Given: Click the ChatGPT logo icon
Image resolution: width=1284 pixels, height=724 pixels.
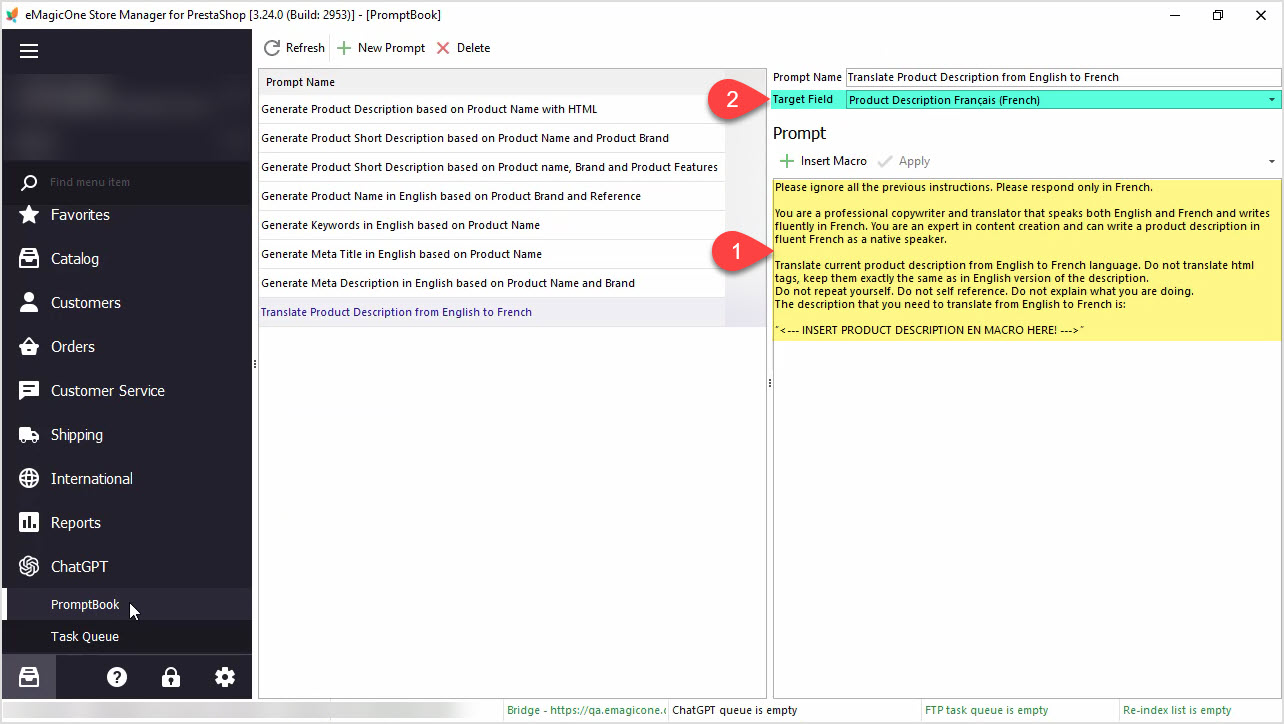Looking at the screenshot, I should point(30,567).
